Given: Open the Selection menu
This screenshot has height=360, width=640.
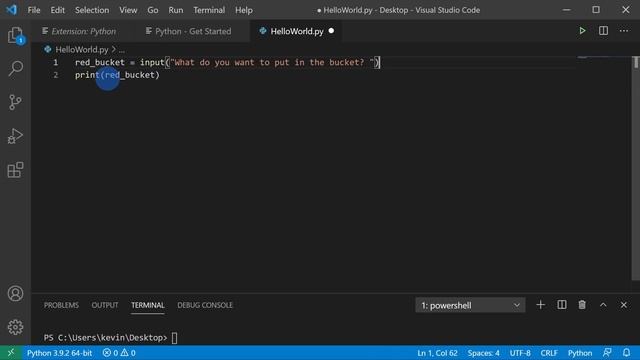Looking at the screenshot, I should pyautogui.click(x=92, y=10).
